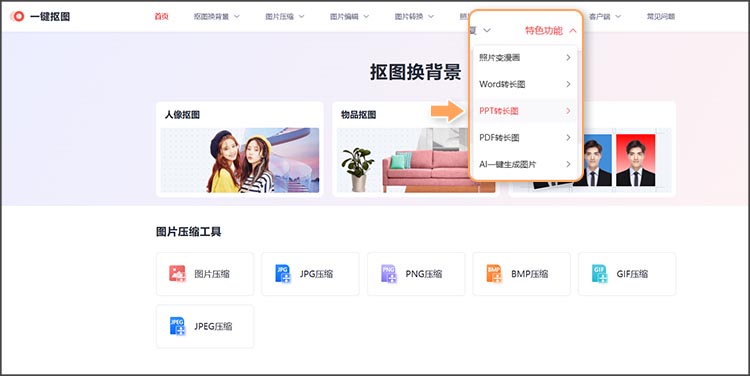
Task: Choose PPT转长图 in the dropdown menu
Action: (x=525, y=111)
